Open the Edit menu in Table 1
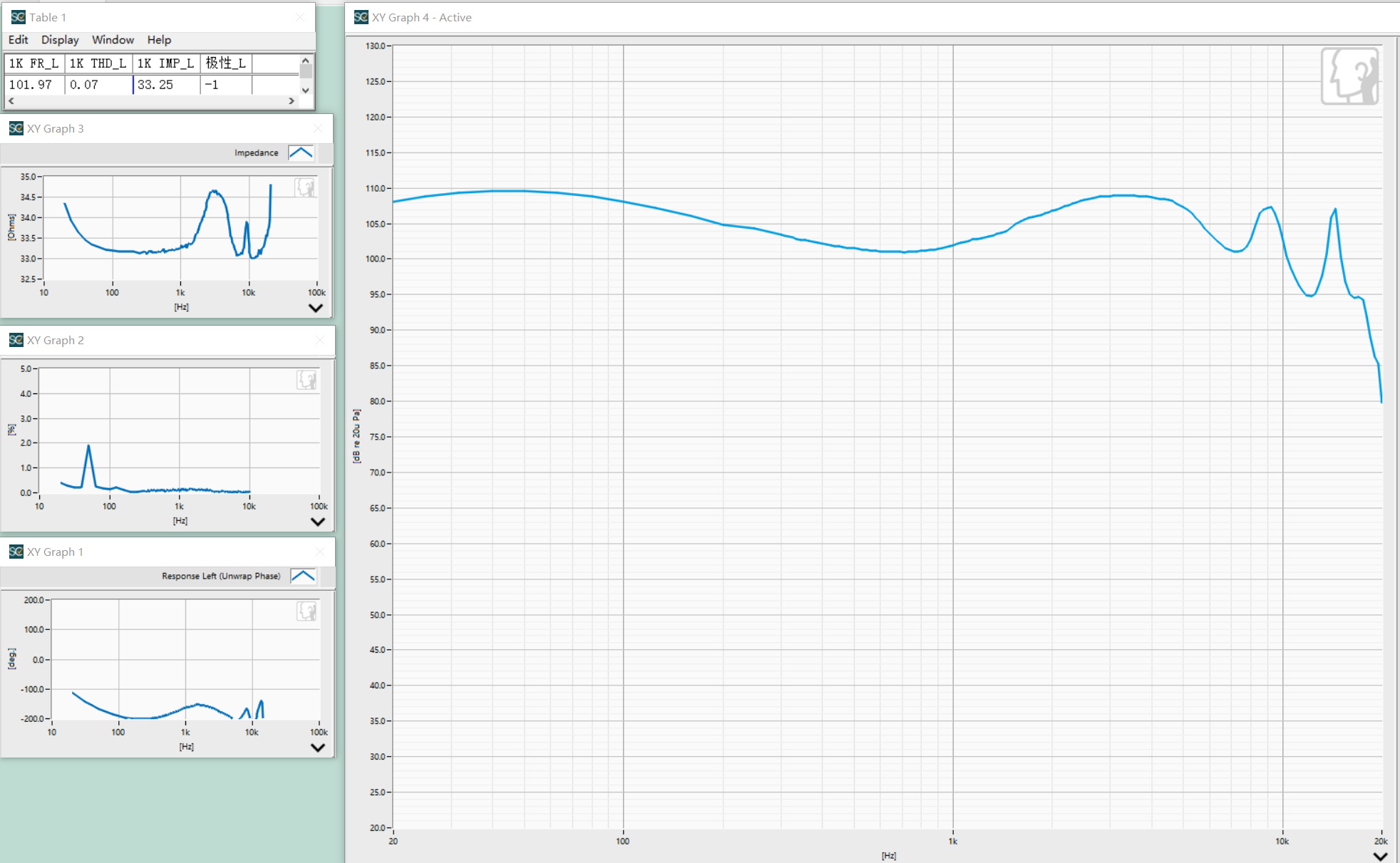Screen dimensions: 1400x863 click(18, 40)
